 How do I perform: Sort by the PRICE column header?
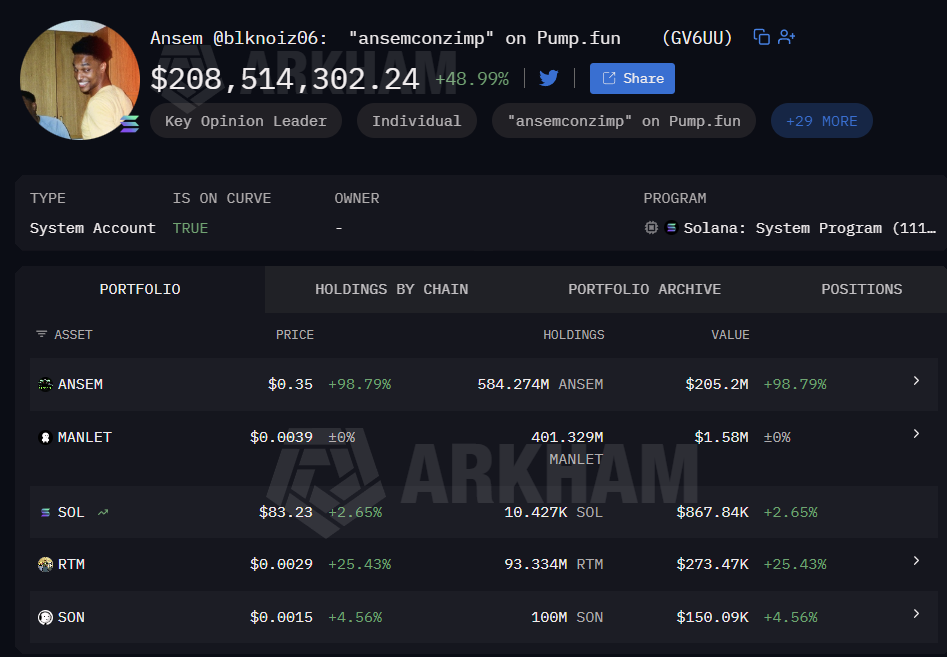coord(295,335)
